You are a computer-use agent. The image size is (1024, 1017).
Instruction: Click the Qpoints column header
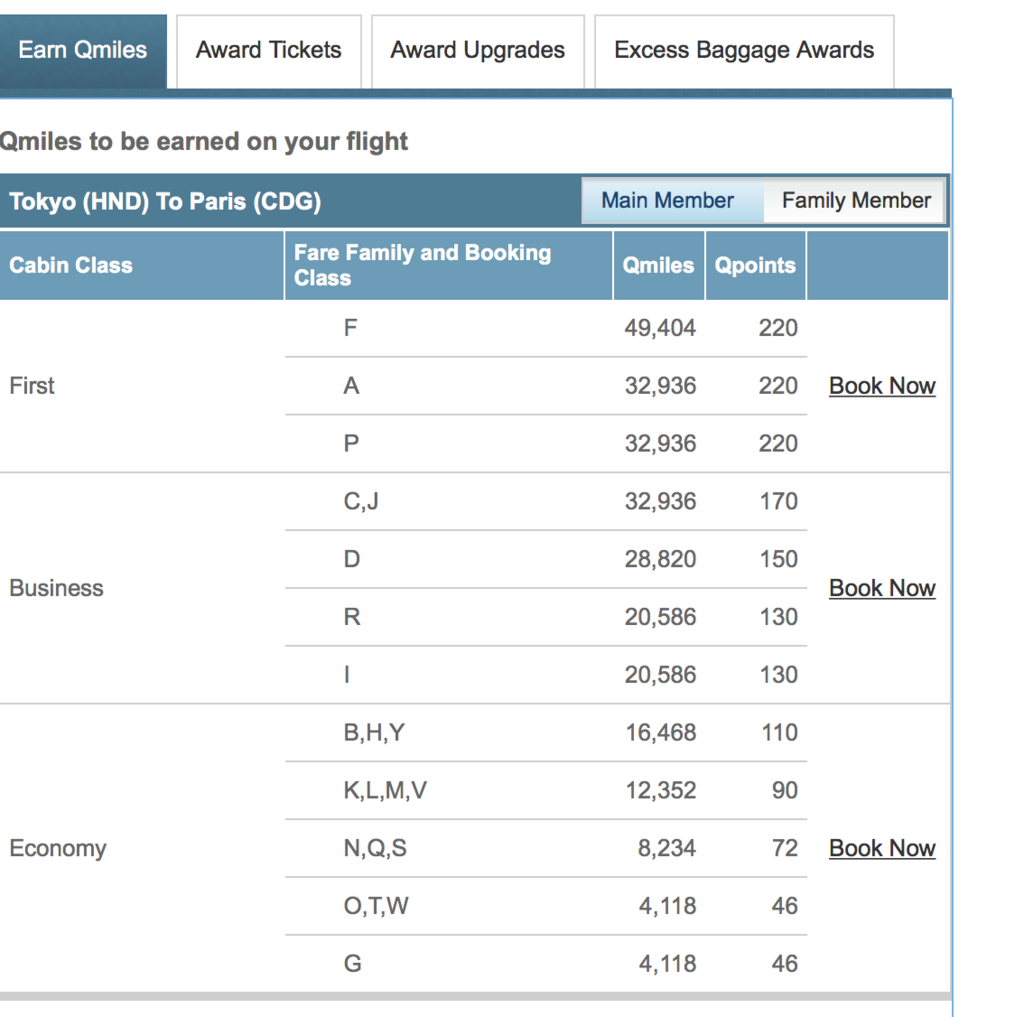pyautogui.click(x=755, y=265)
